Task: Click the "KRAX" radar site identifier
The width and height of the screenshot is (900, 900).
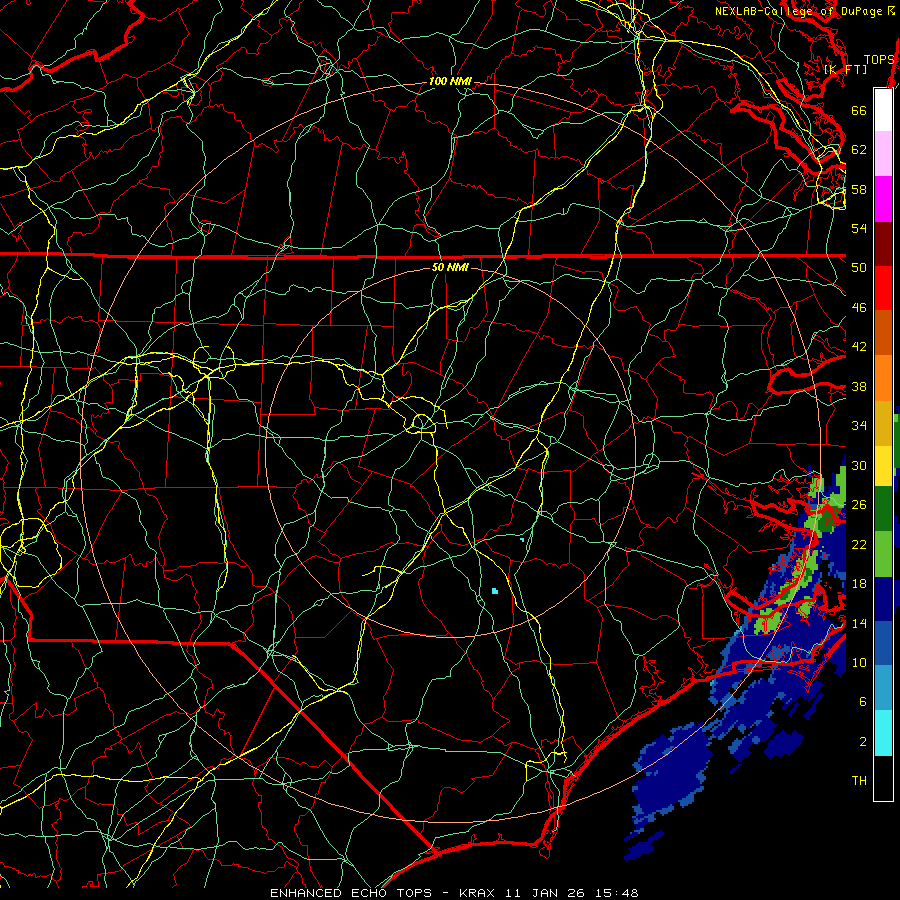Action: click(x=478, y=893)
